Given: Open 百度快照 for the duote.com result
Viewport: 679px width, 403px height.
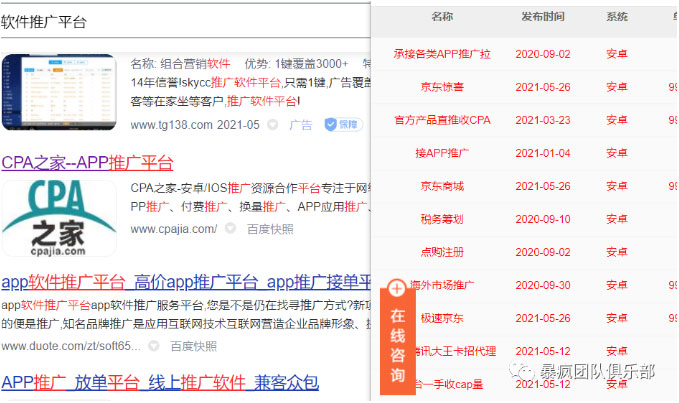Looking at the screenshot, I should tap(194, 346).
